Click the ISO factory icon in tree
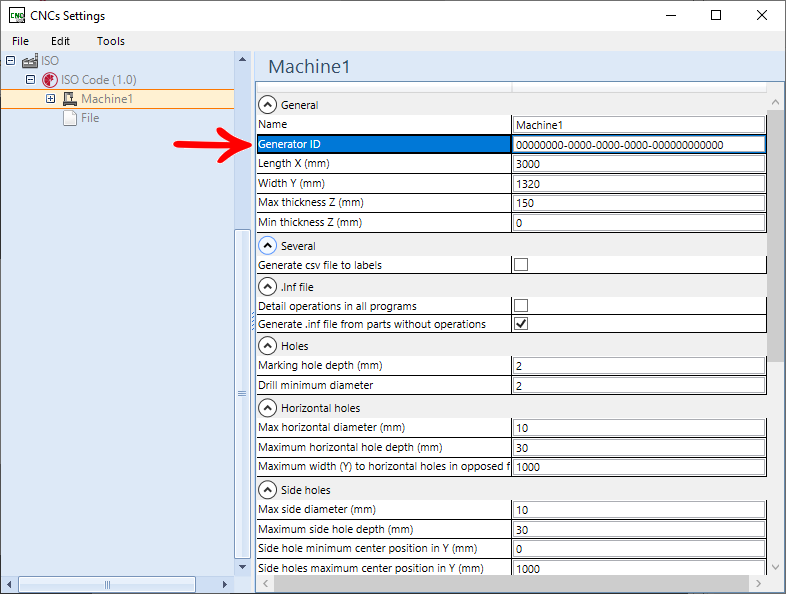The image size is (786, 603). point(29,61)
